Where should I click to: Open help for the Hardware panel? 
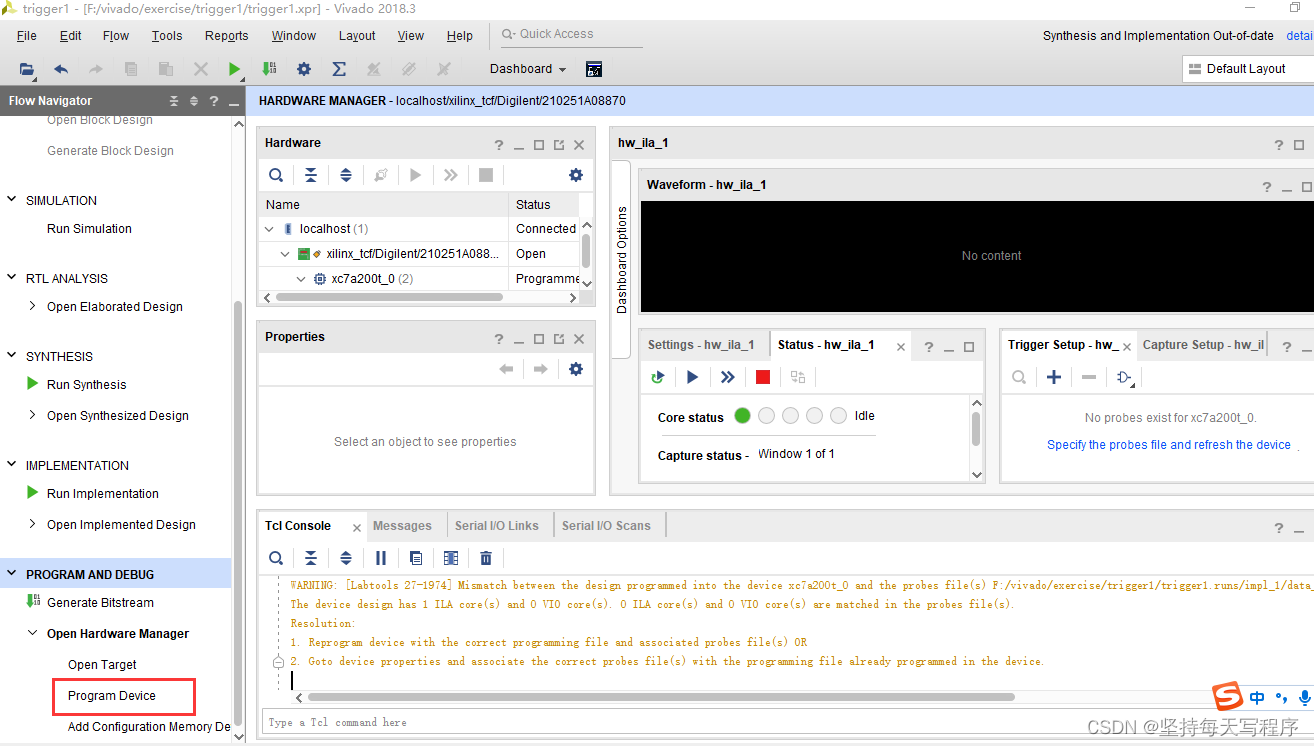pyautogui.click(x=499, y=145)
